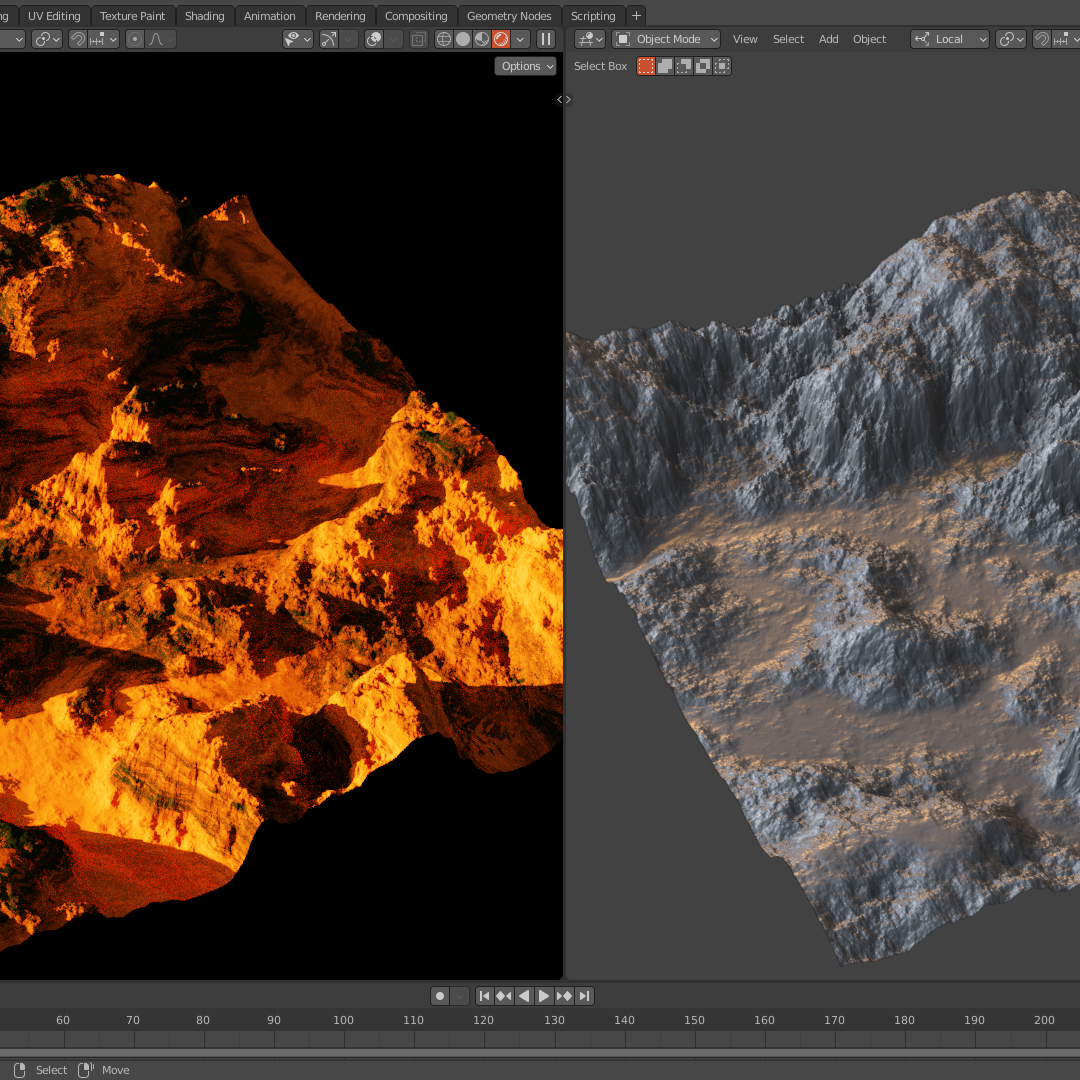
Task: Open the Select menu
Action: click(788, 39)
